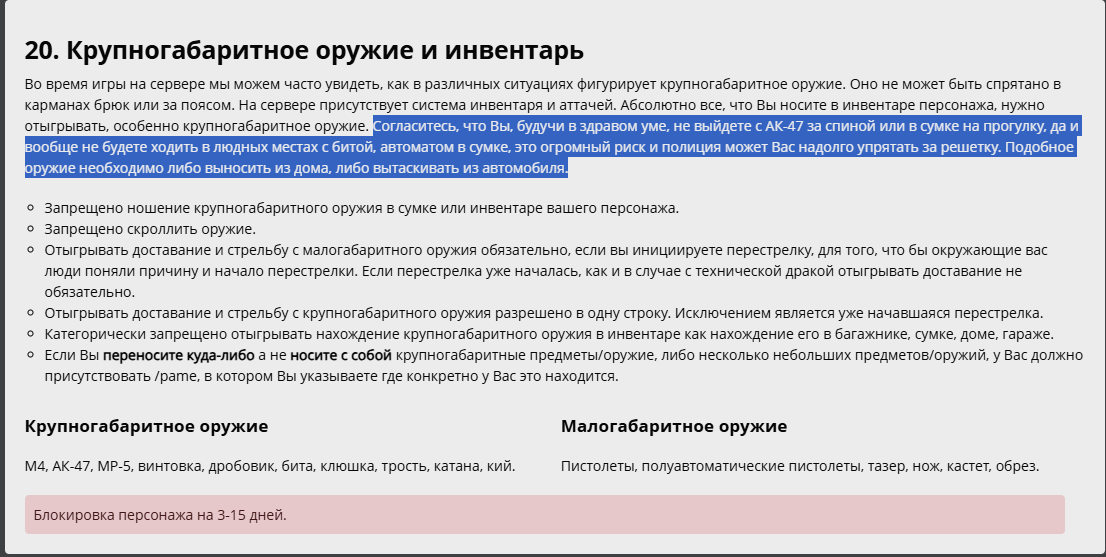The height and width of the screenshot is (557, 1106).
Task: Click the heading "20. Крупногабаритное оружие и инвентарь"
Action: tap(304, 49)
